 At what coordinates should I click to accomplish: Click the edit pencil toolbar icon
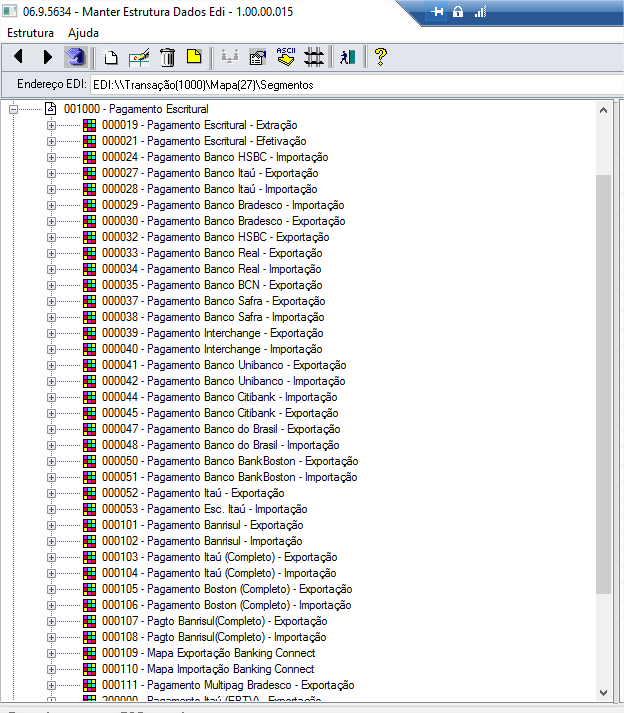[139, 57]
